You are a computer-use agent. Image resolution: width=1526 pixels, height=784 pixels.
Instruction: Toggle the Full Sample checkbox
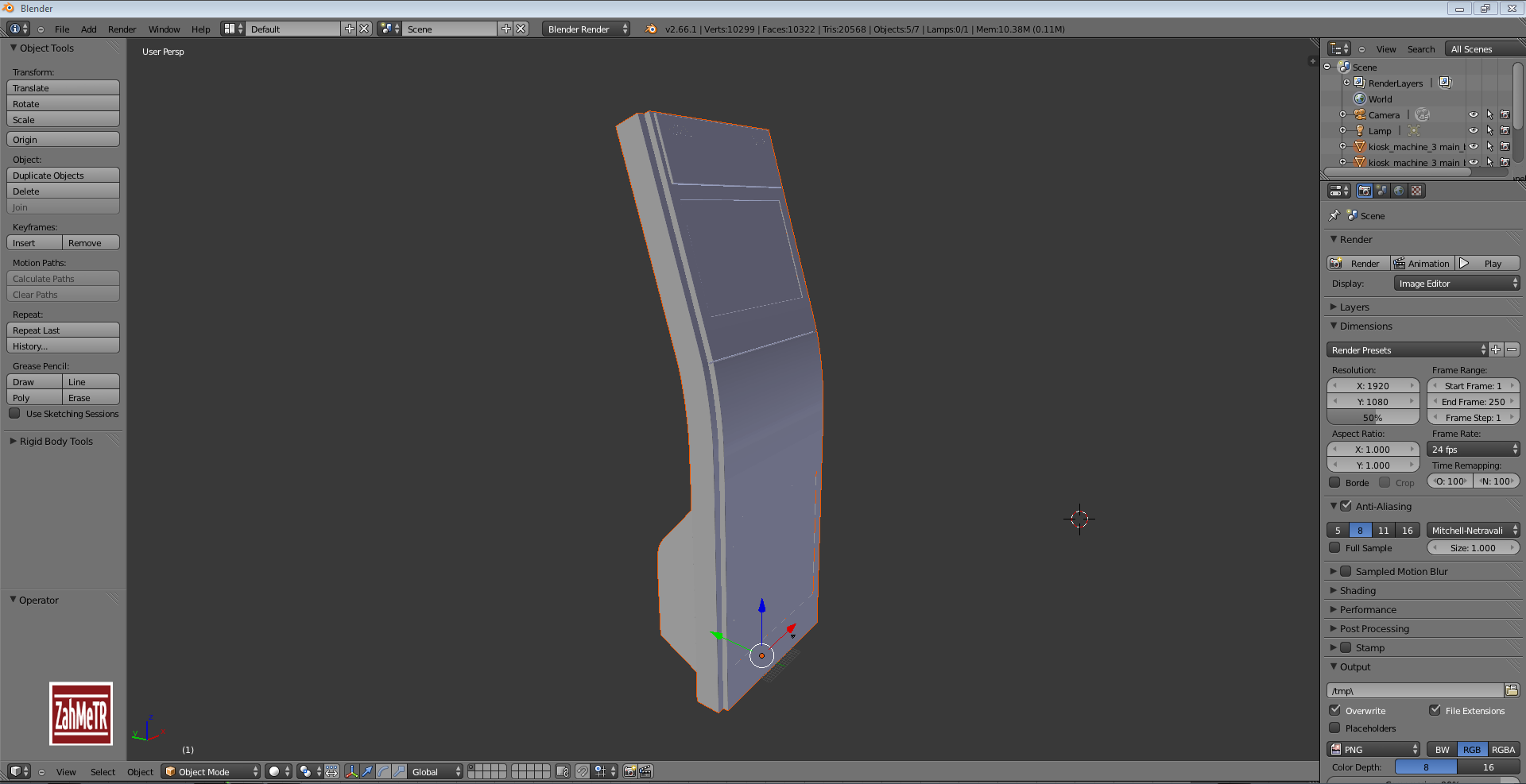coord(1334,547)
